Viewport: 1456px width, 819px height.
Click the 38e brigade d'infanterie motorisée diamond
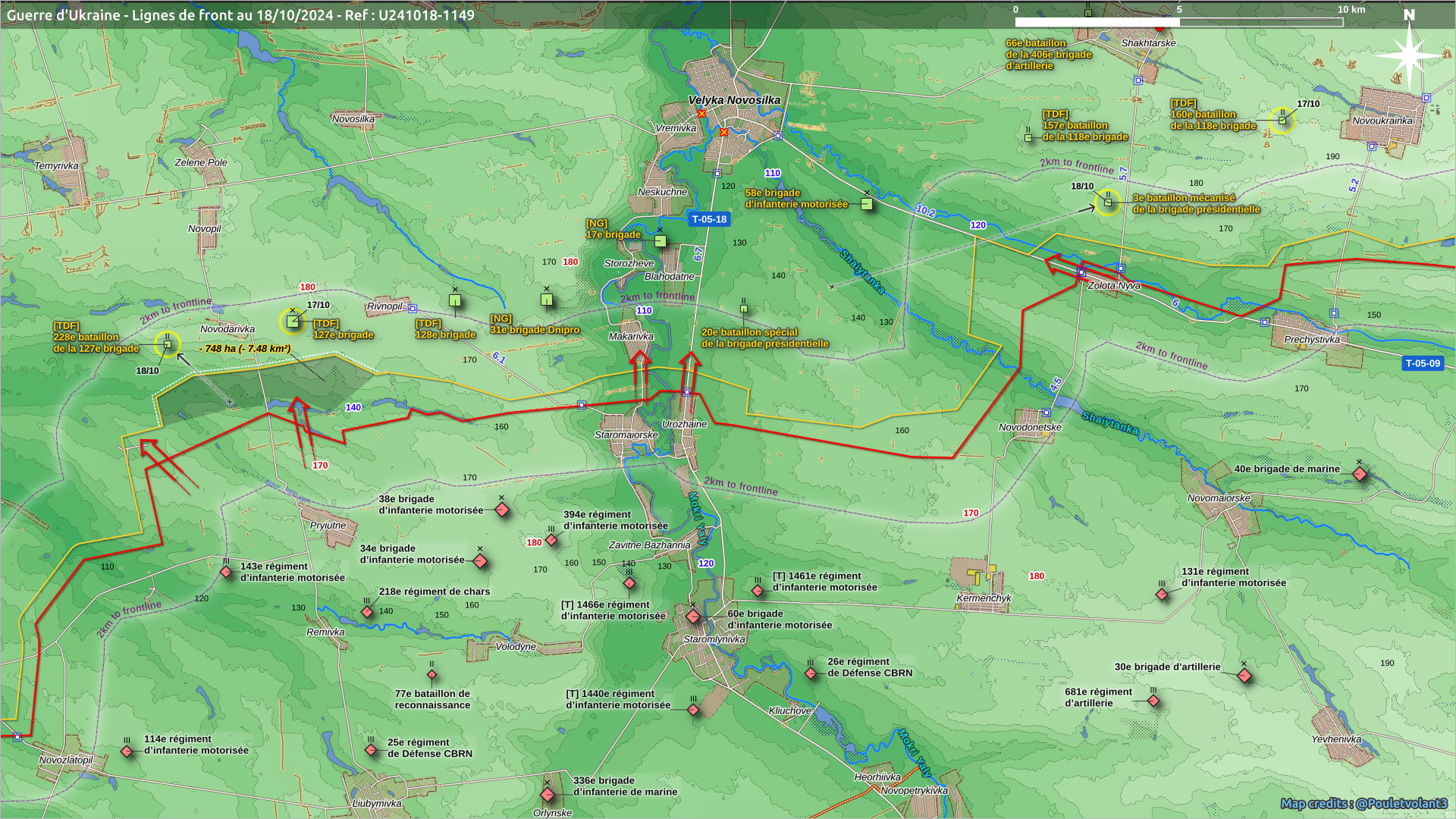(502, 510)
